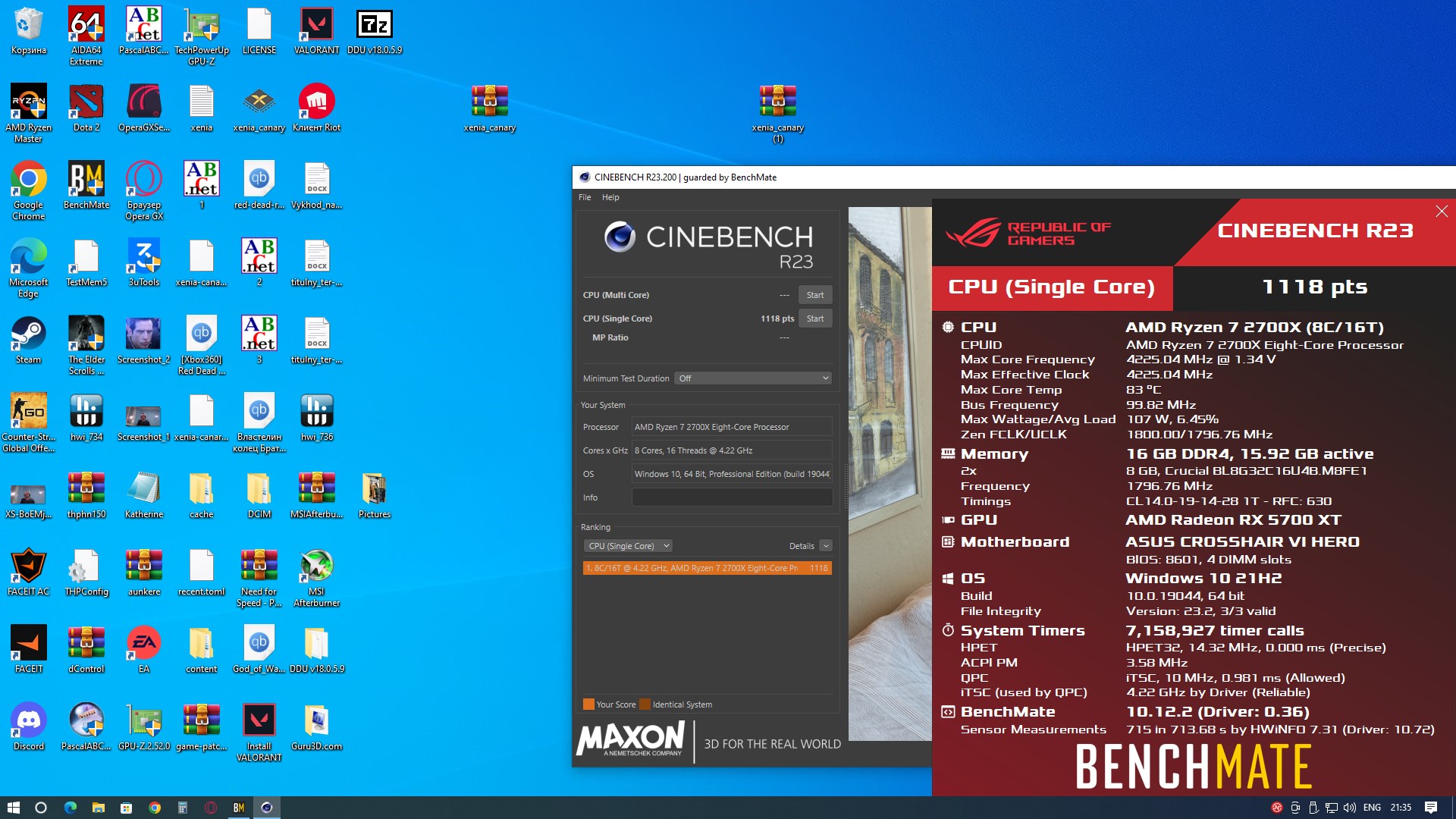Viewport: 1456px width, 819px height.
Task: Open the Counter-Strike Global Offensive icon
Action: tap(28, 422)
